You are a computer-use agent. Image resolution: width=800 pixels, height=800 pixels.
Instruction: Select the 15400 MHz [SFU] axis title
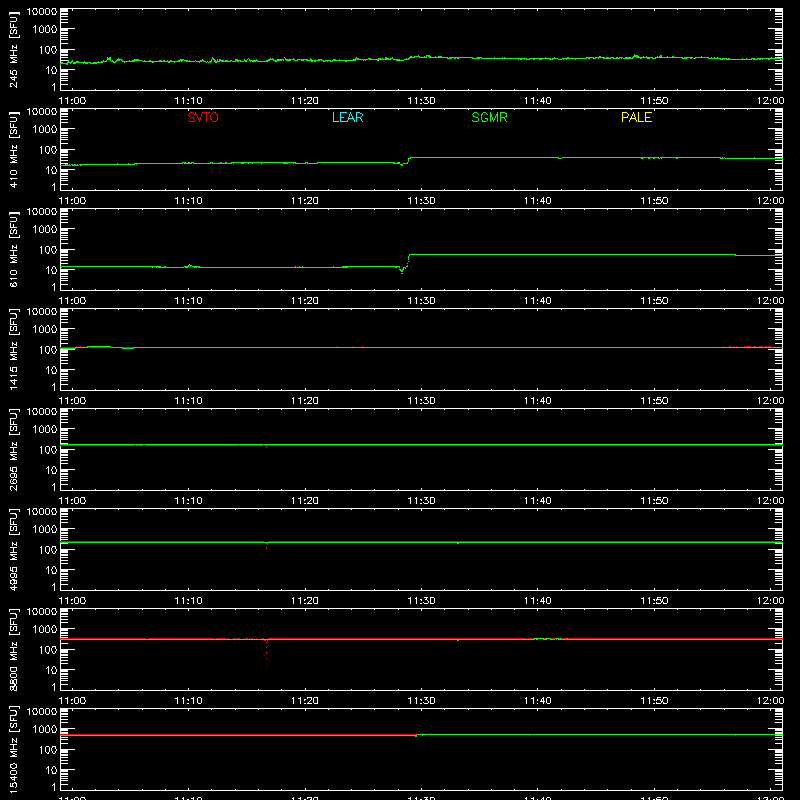click(13, 749)
